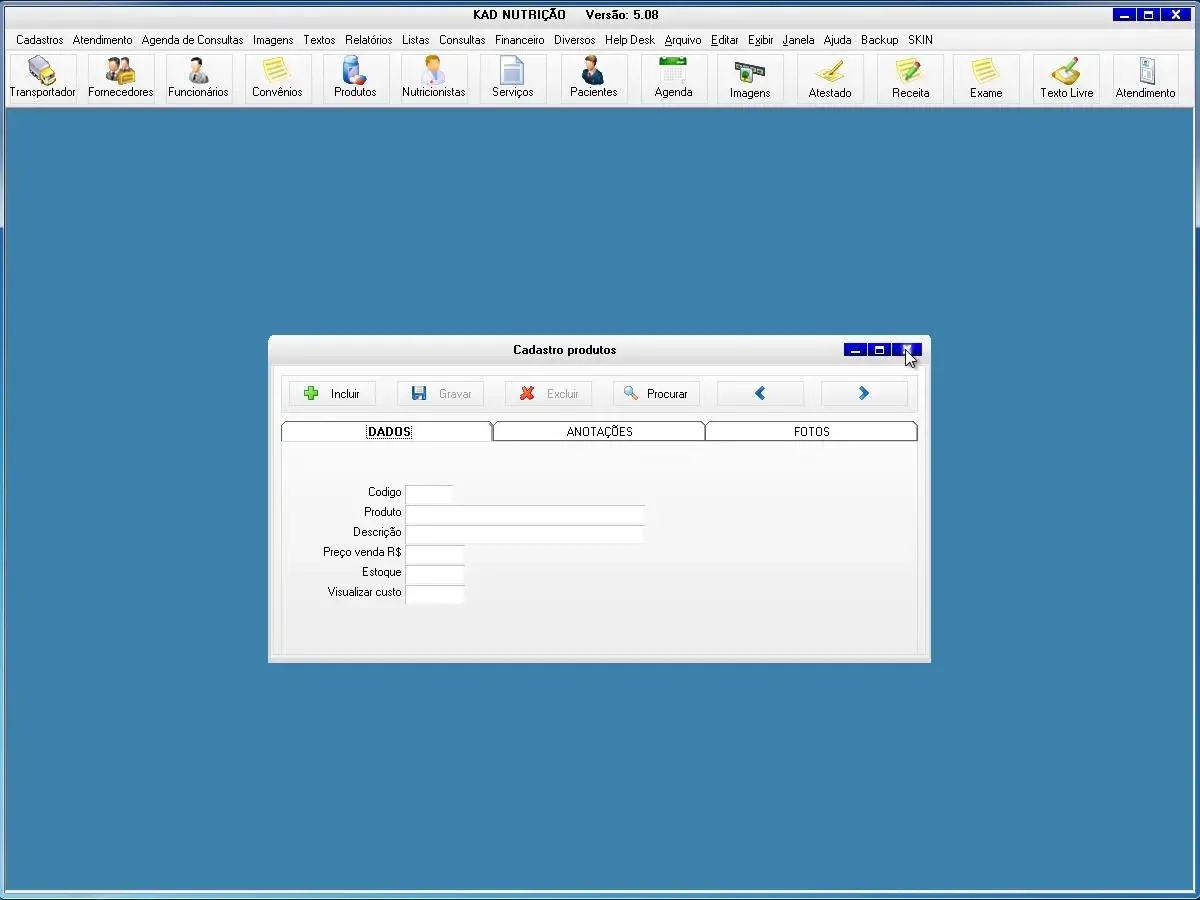Viewport: 1200px width, 900px height.
Task: Open the SKIN menu
Action: (x=920, y=40)
